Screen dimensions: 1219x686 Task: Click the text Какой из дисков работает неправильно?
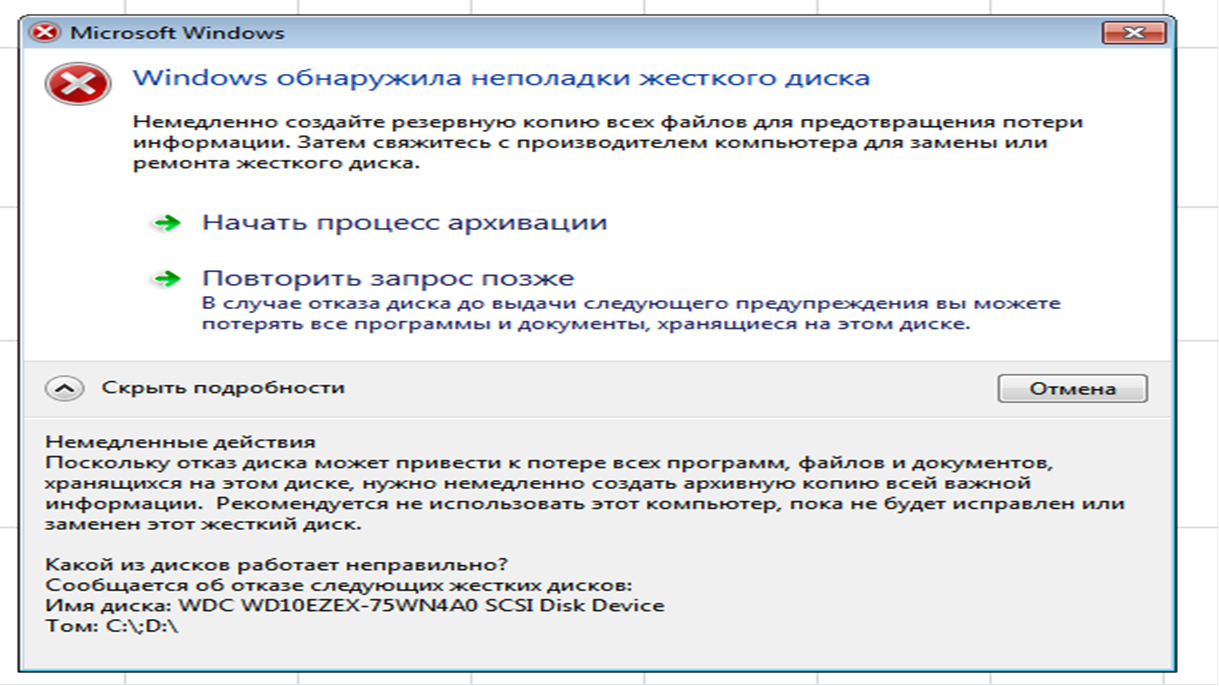277,566
